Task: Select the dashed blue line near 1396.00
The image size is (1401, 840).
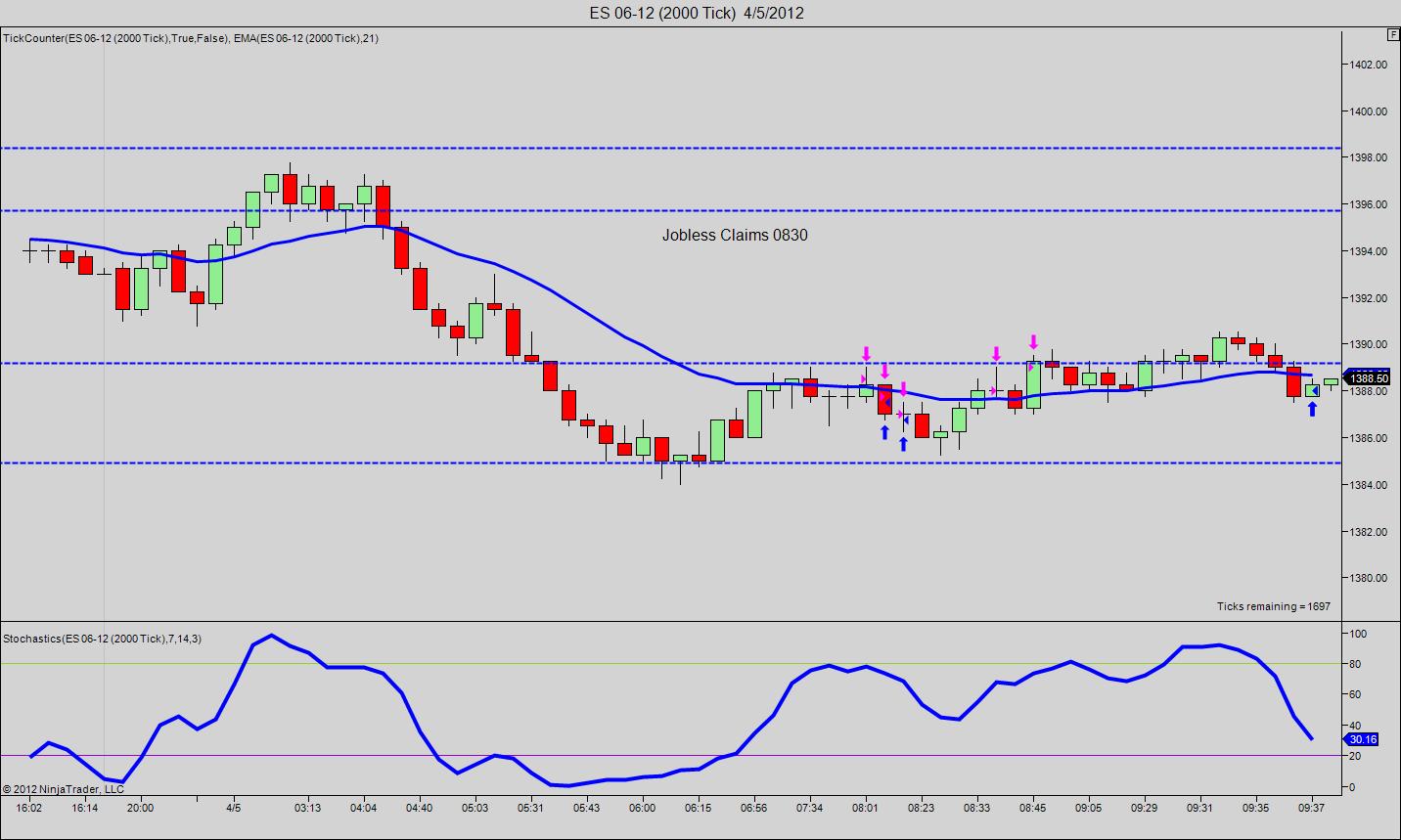Action: coord(670,210)
